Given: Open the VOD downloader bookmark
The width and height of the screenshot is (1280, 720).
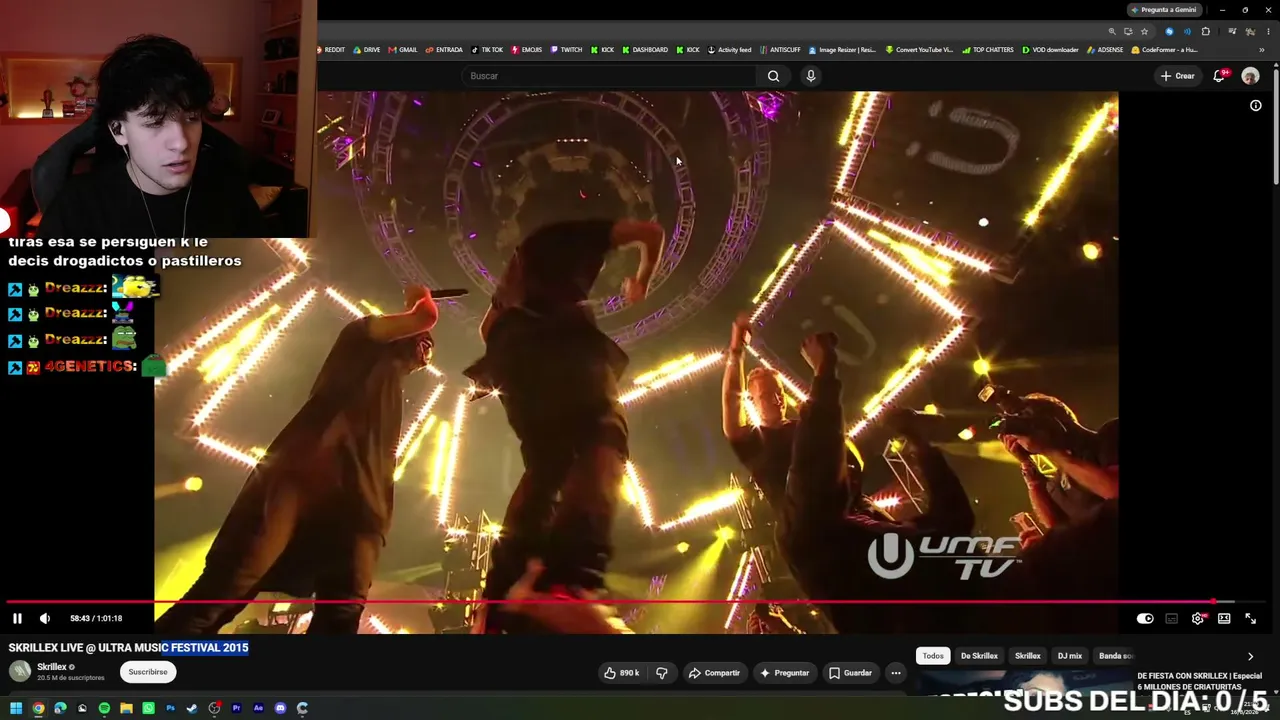Looking at the screenshot, I should click(x=1050, y=50).
